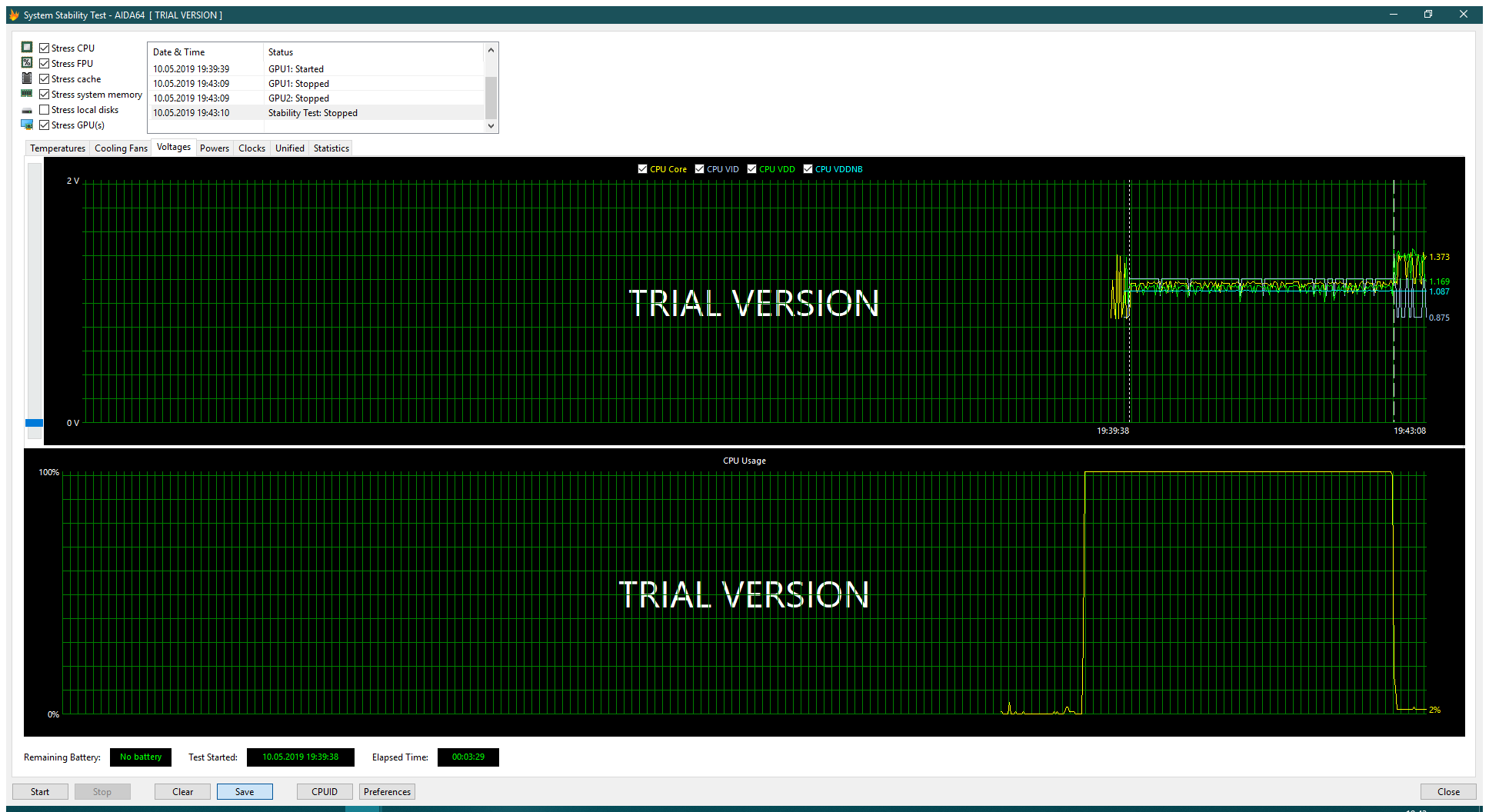Click the Elapsed Time value 00:03:29
The image size is (1489, 812).
pyautogui.click(x=468, y=757)
